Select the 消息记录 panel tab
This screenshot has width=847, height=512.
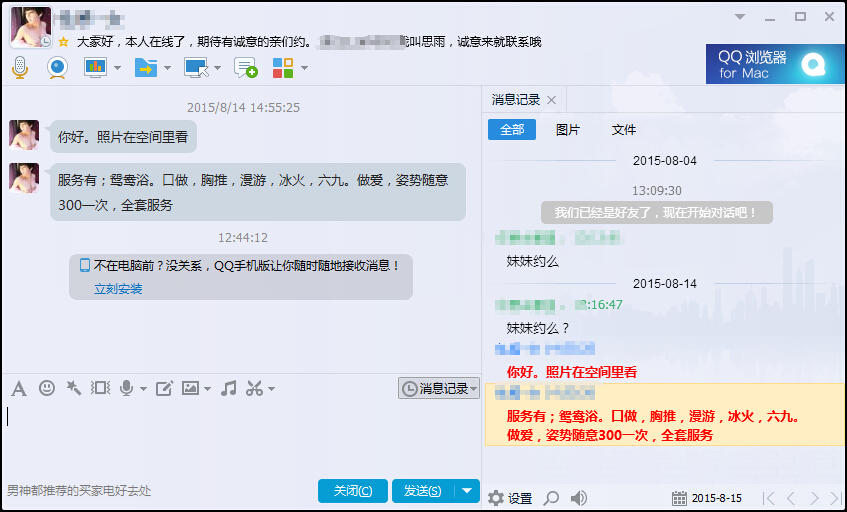[515, 100]
